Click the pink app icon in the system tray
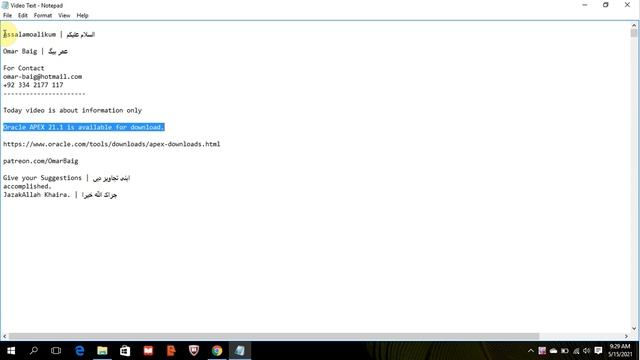The width and height of the screenshot is (640, 360). click(542, 351)
